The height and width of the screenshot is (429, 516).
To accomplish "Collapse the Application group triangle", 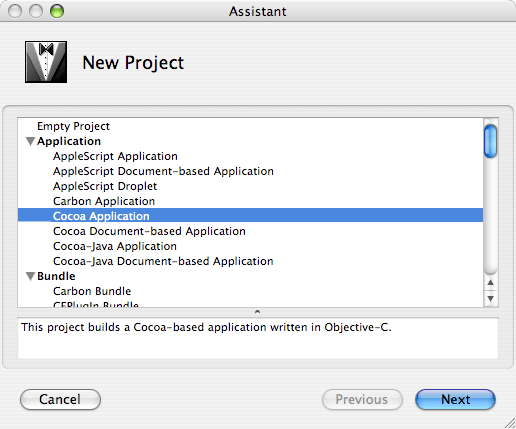I will point(30,141).
